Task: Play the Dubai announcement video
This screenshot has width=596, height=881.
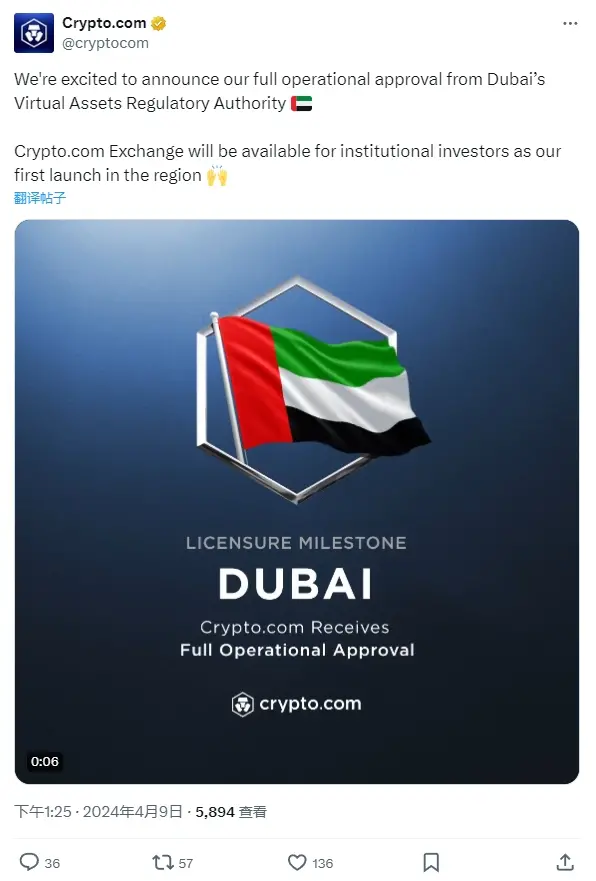Action: tap(297, 502)
